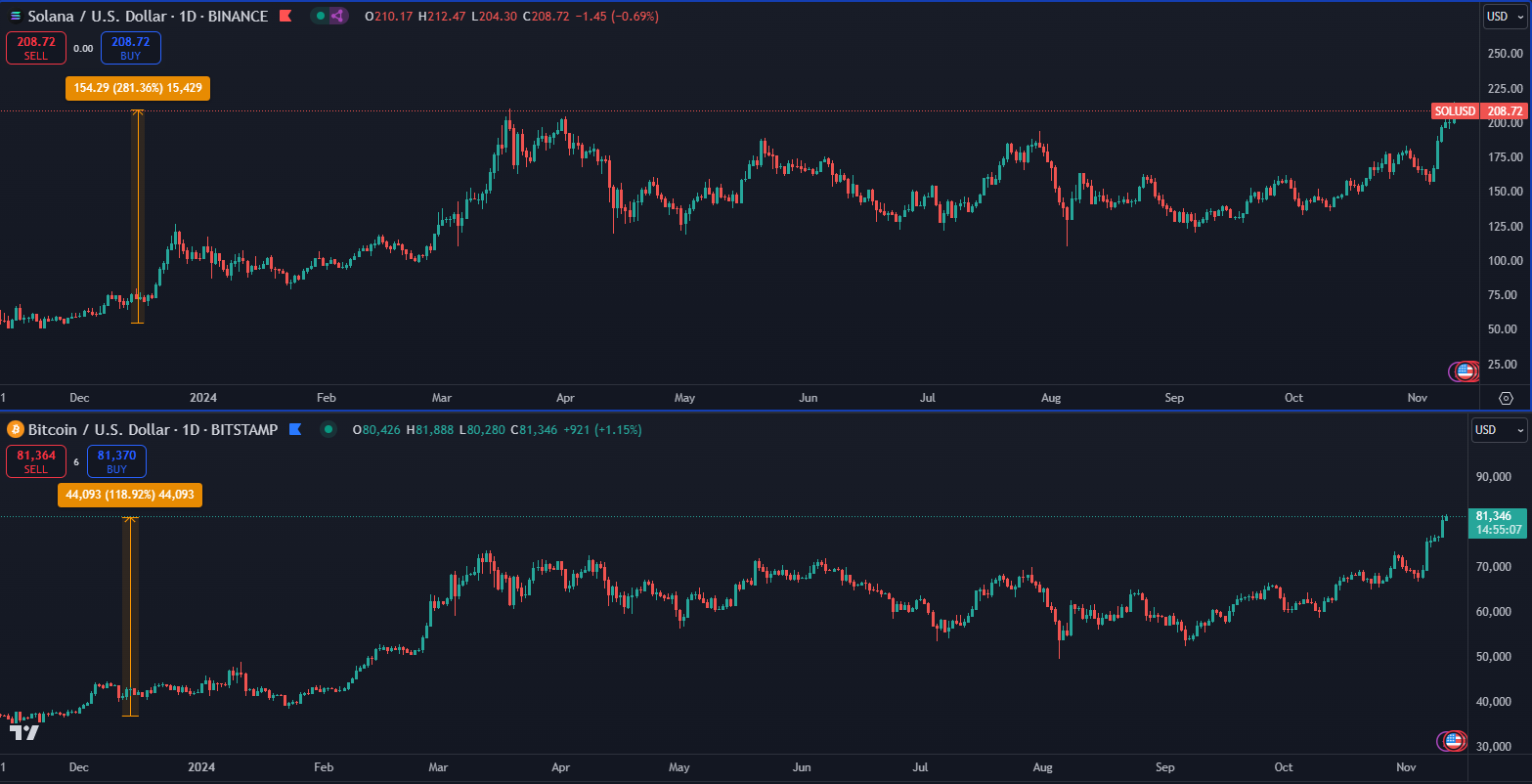This screenshot has height=784, width=1532.
Task: Open the Solana / U.S. Dollar symbol title
Action: 147,17
